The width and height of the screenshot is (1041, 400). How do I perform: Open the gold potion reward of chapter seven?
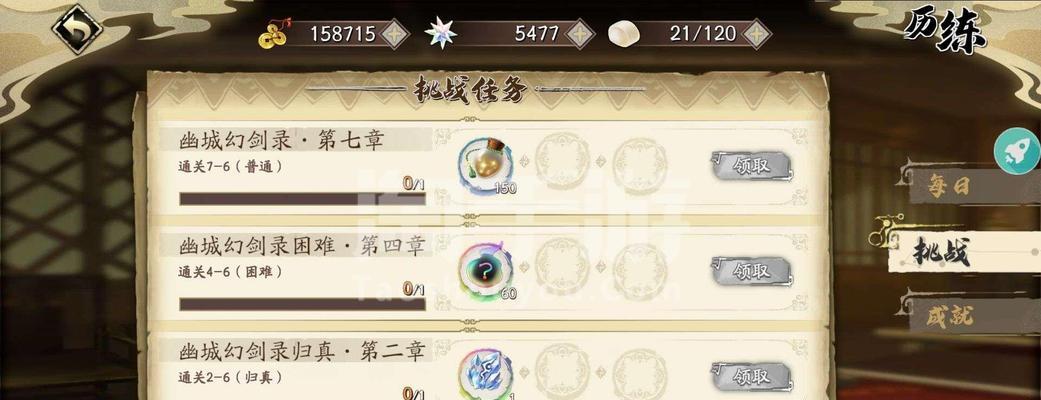[x=485, y=165]
